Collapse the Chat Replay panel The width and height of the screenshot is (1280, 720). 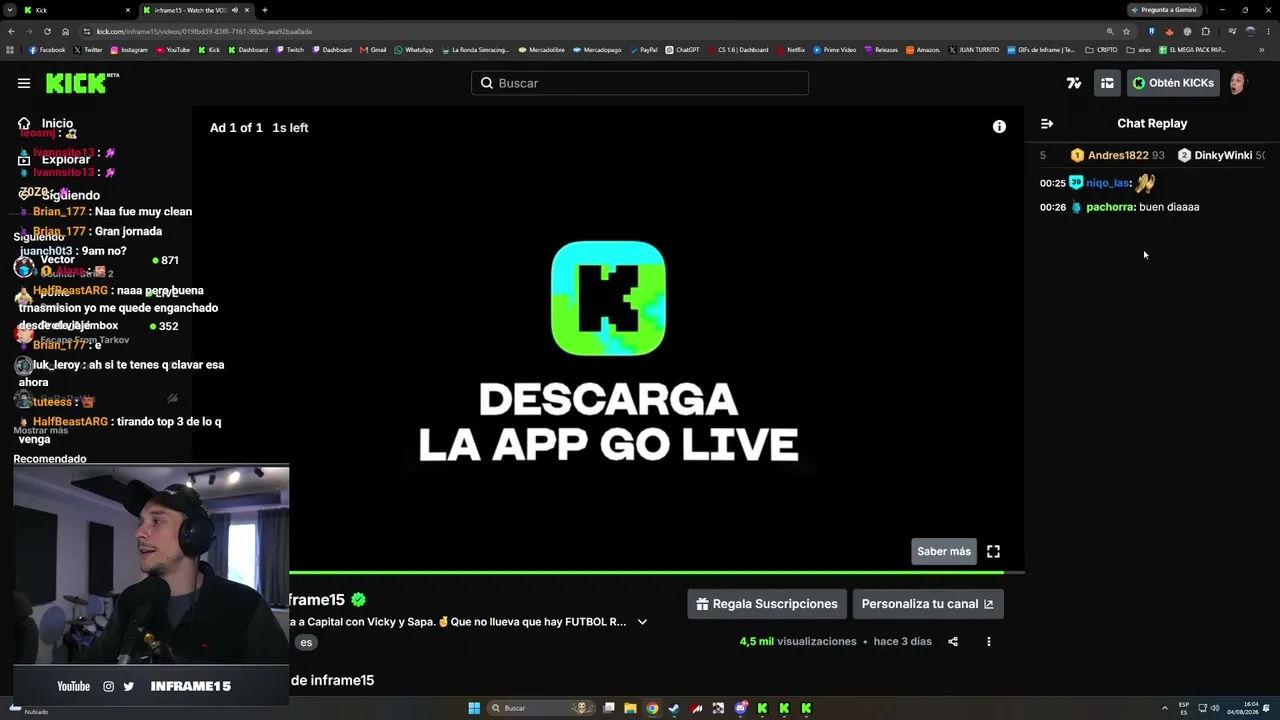(x=1047, y=124)
